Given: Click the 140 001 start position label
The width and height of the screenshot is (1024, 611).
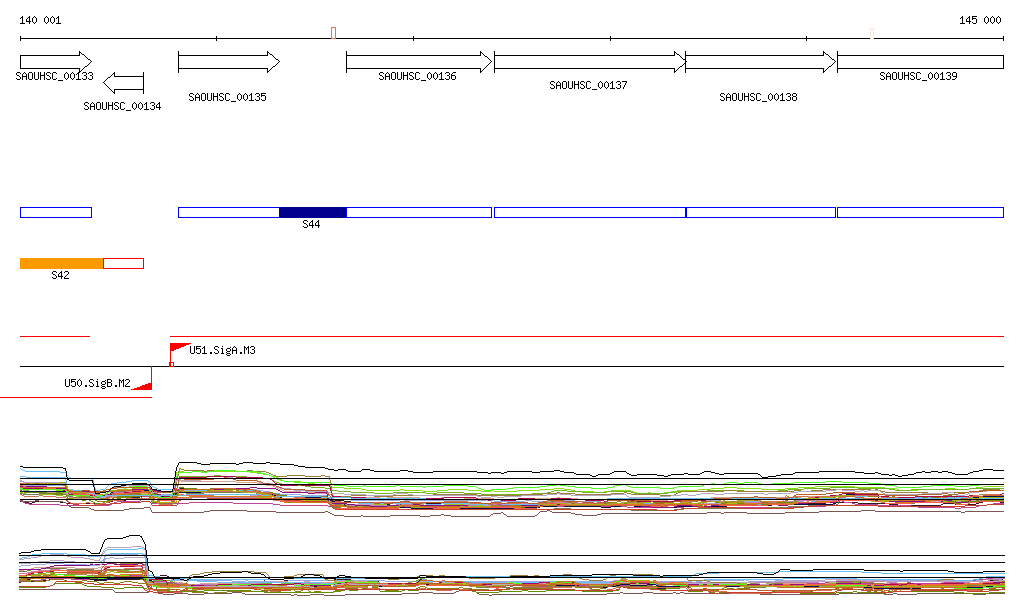Looking at the screenshot, I should pos(41,20).
